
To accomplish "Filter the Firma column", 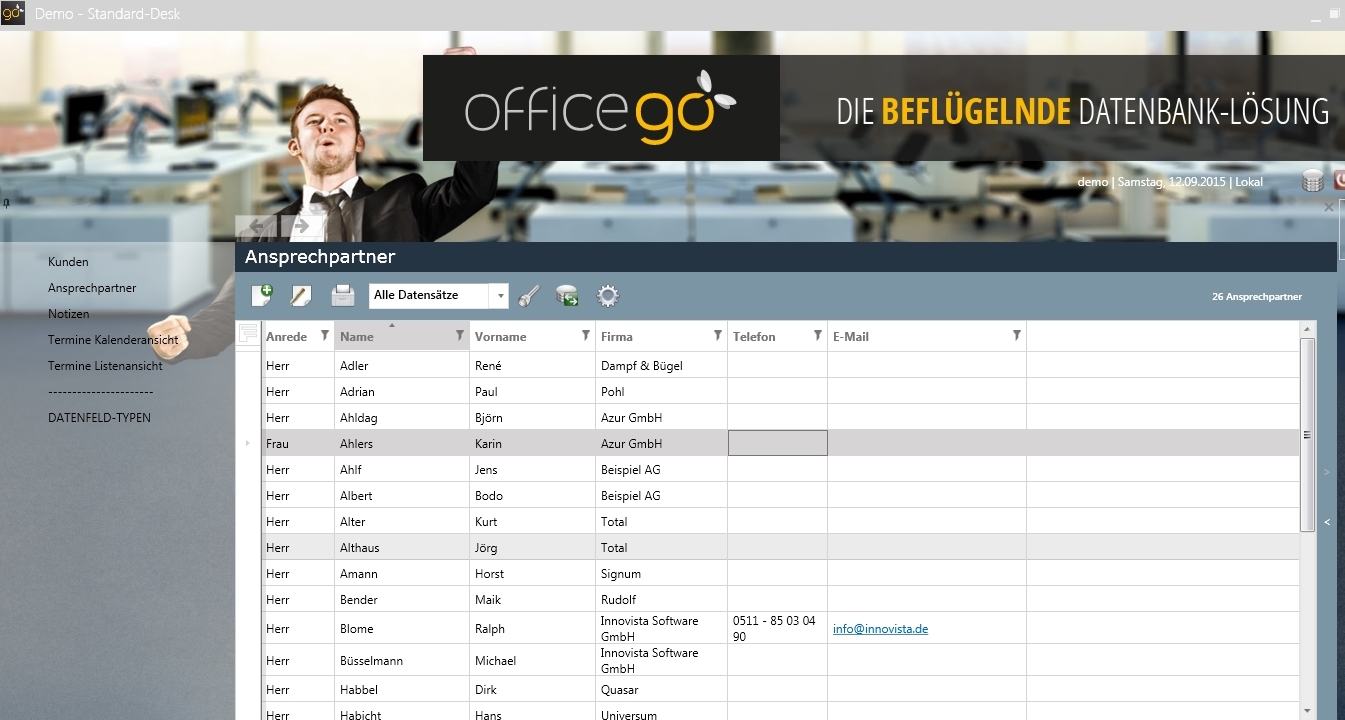I will (x=718, y=335).
